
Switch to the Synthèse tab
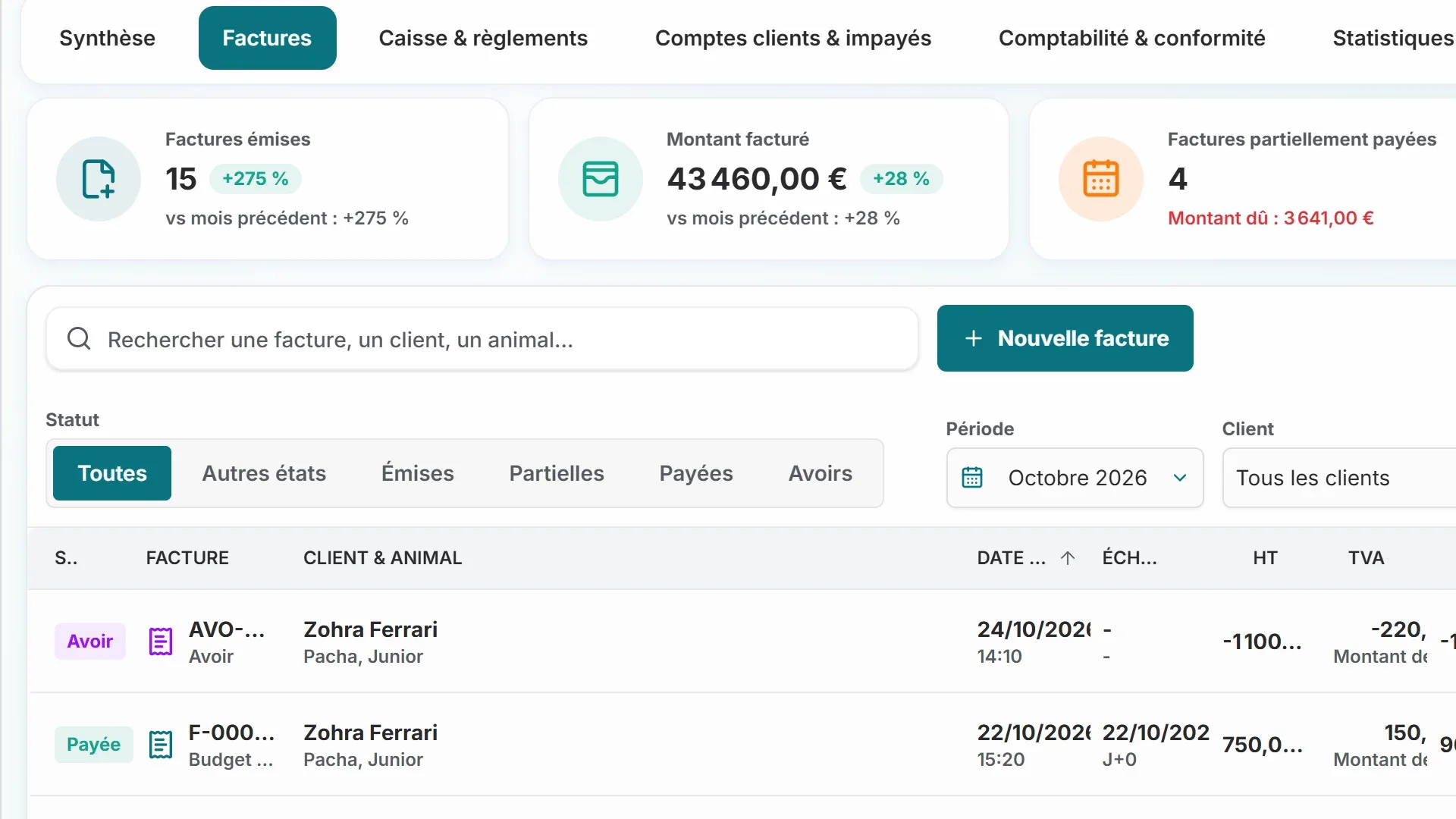click(x=107, y=38)
